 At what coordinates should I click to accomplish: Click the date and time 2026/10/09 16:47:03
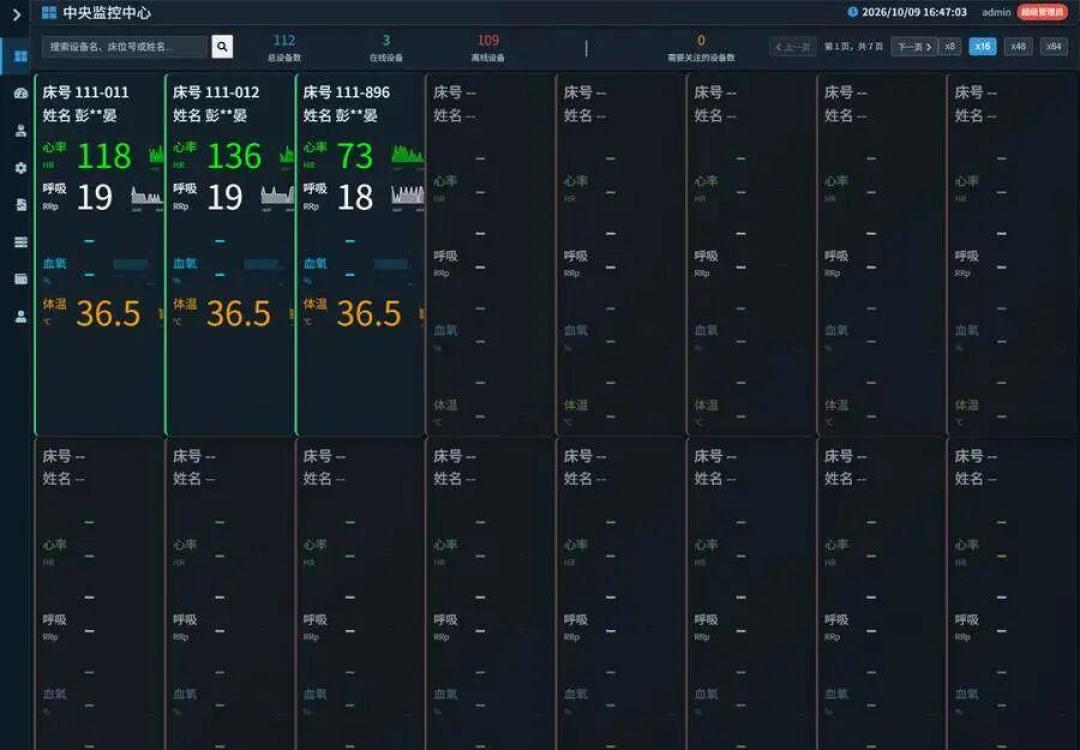914,12
